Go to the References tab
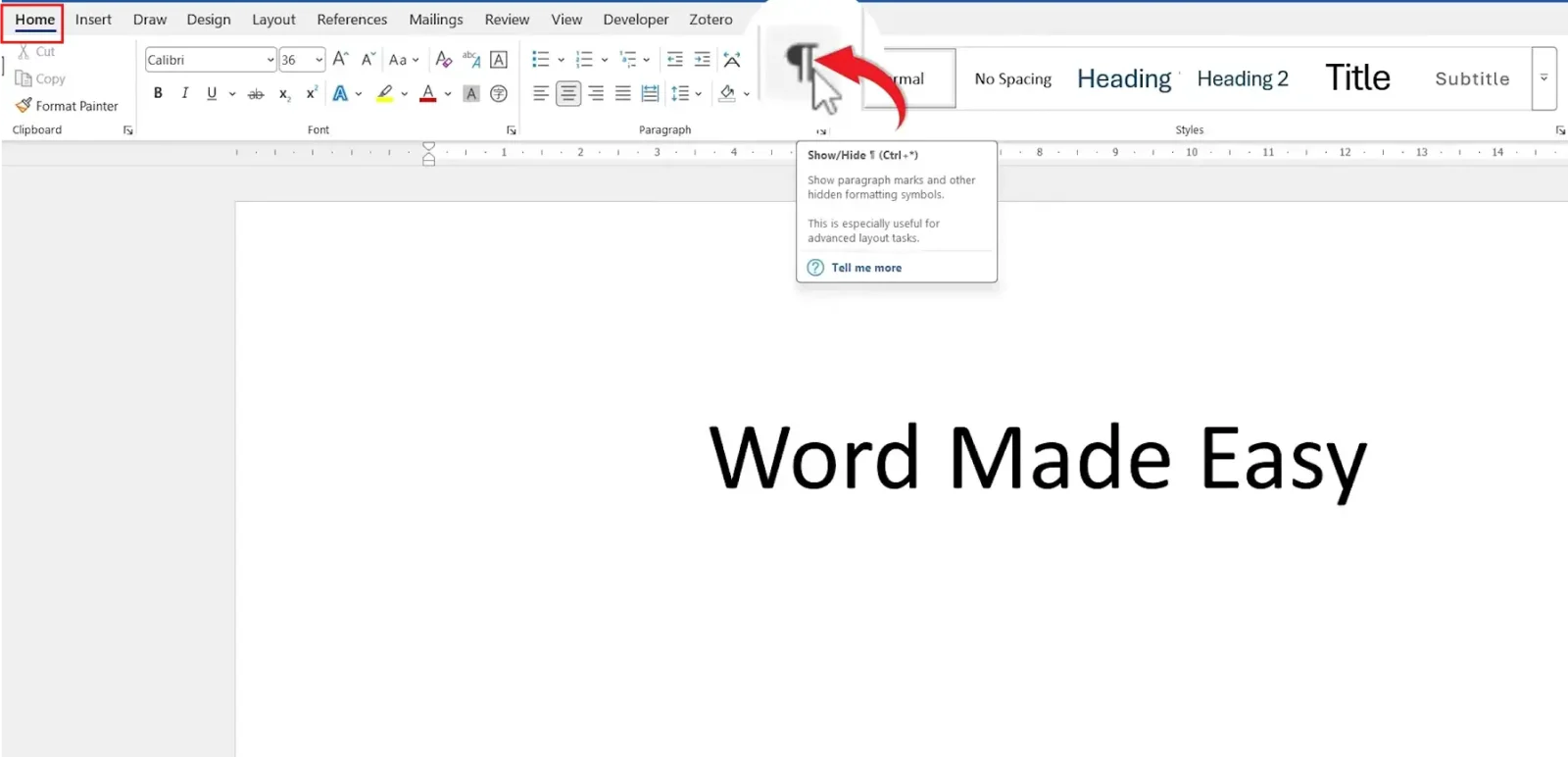Image resolution: width=1568 pixels, height=757 pixels. click(352, 20)
